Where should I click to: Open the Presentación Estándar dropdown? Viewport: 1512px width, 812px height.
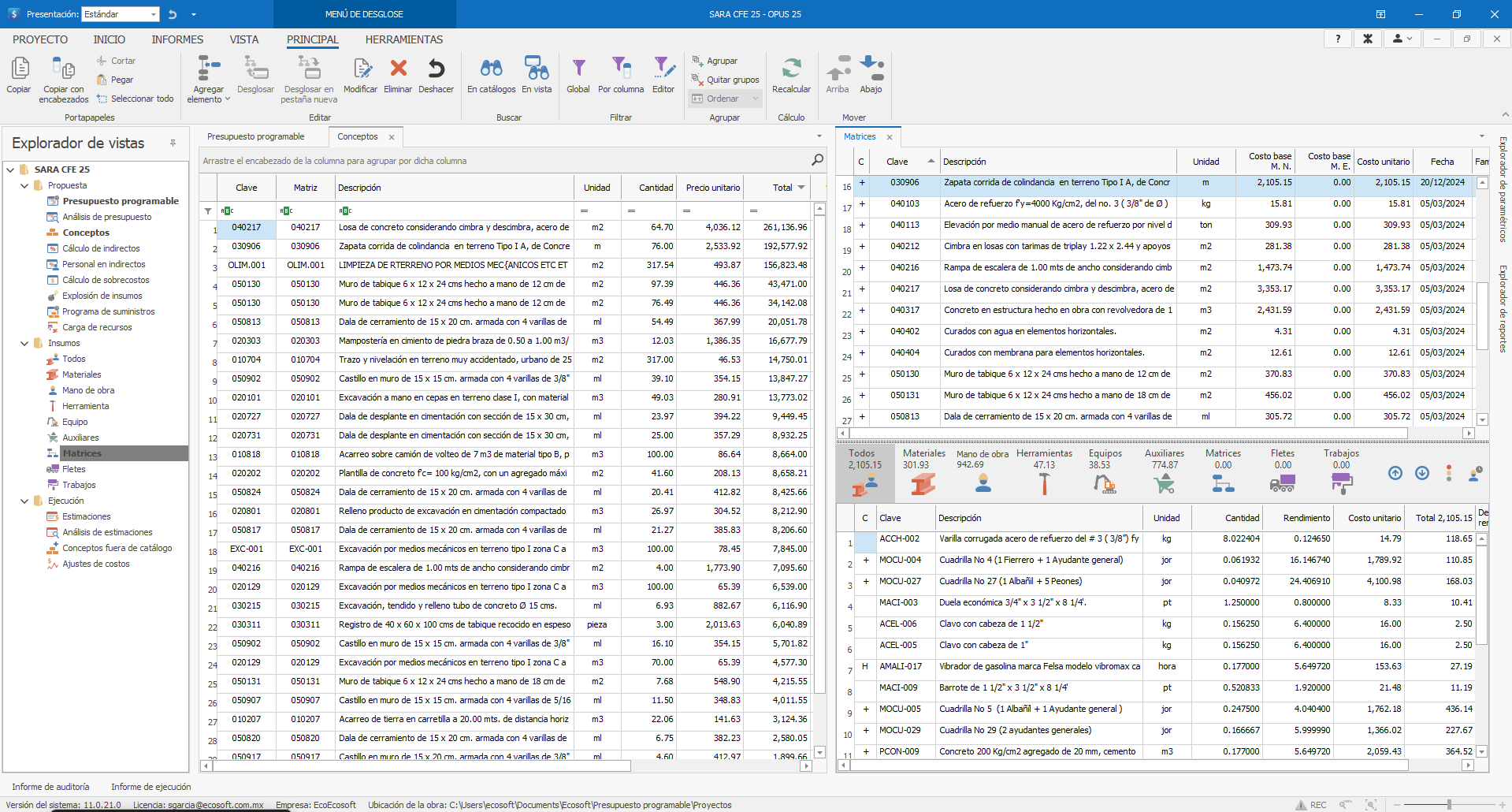tap(153, 14)
